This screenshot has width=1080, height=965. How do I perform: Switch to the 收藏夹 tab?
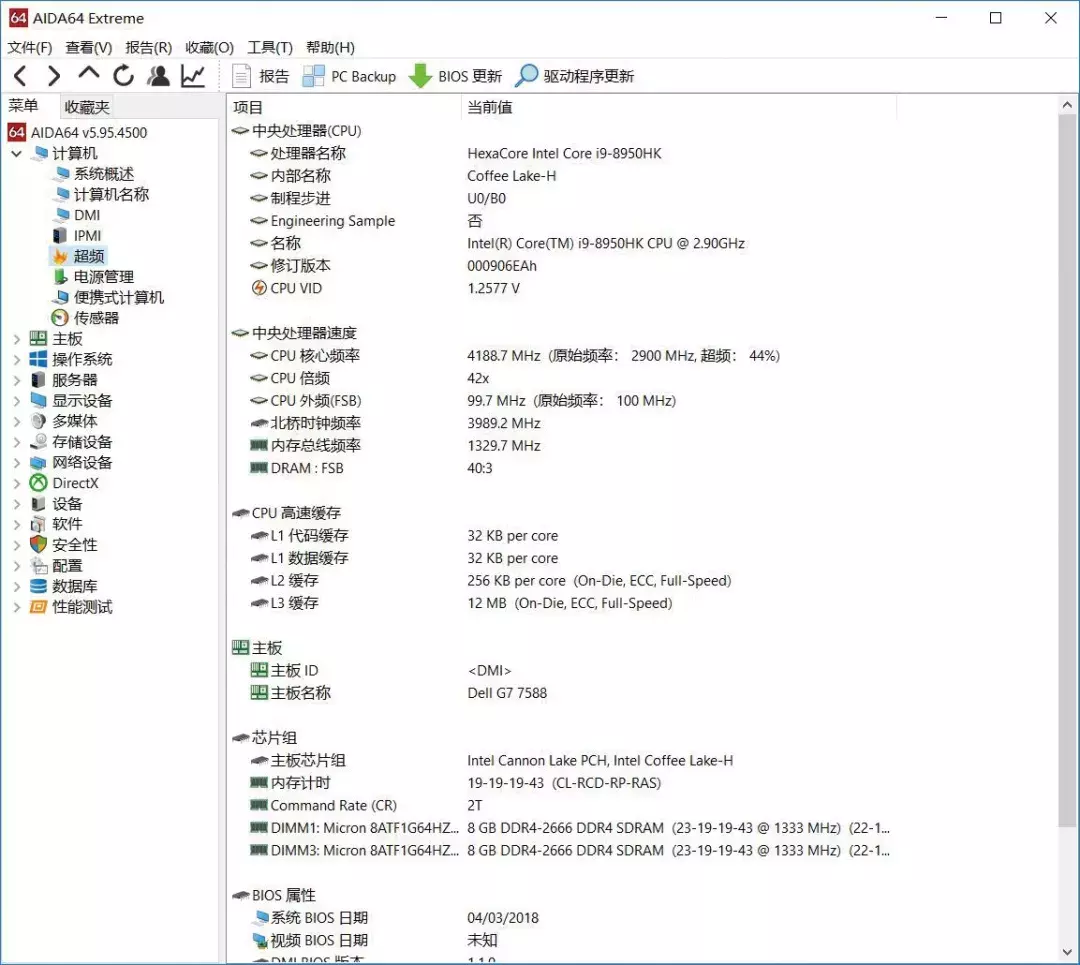coord(87,107)
